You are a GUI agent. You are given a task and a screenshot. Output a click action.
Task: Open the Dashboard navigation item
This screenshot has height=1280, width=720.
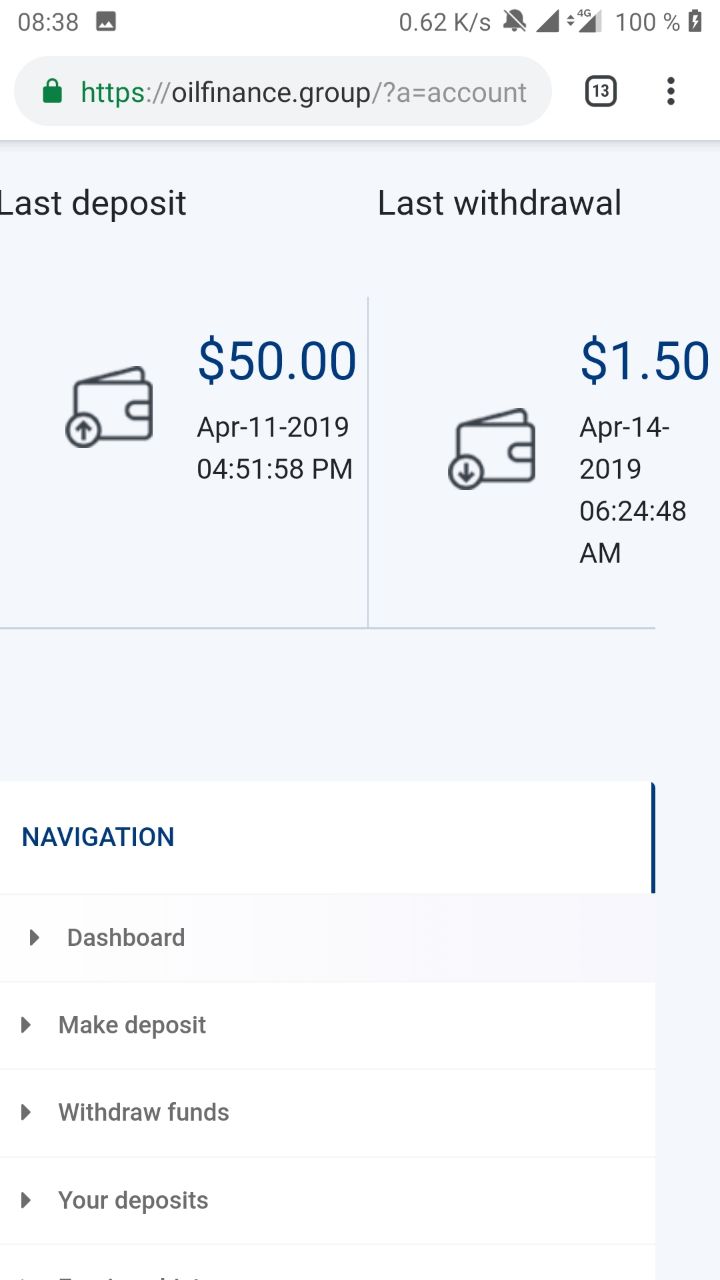[x=327, y=938]
